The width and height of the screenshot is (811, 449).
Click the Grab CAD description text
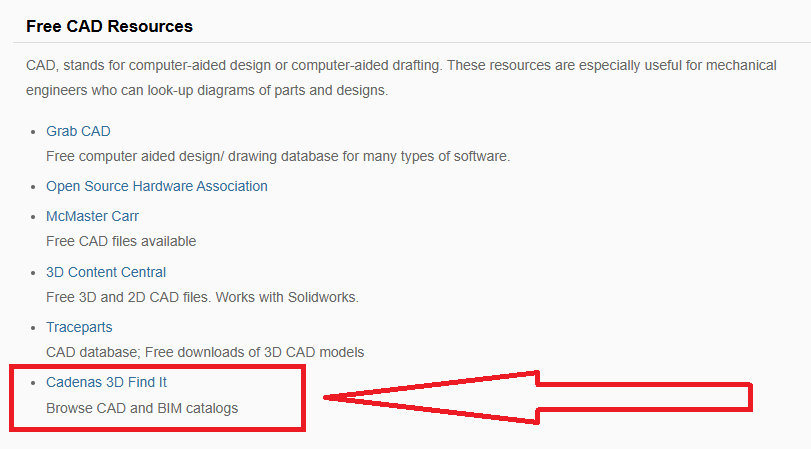click(278, 156)
